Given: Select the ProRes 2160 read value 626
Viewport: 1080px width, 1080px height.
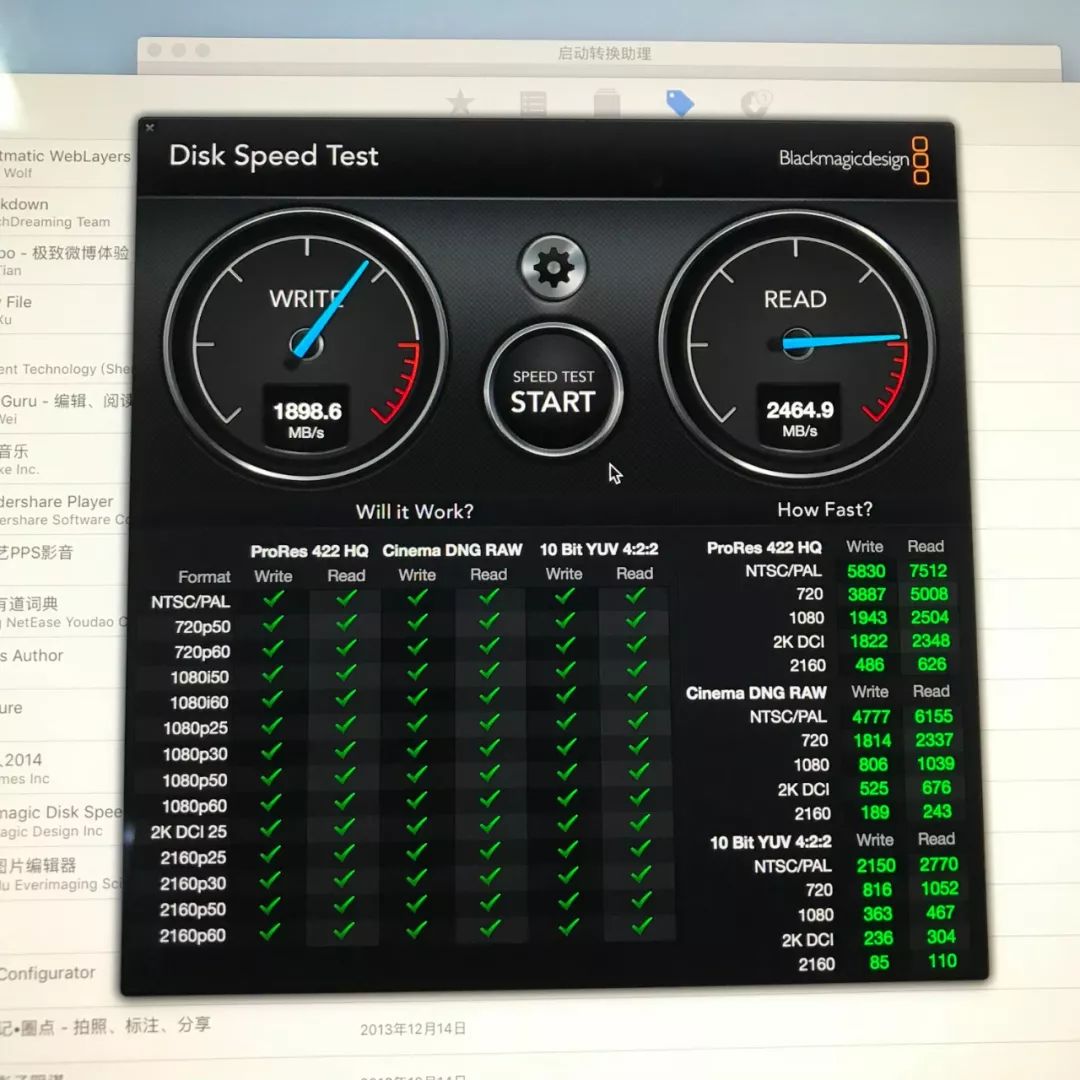Looking at the screenshot, I should (x=932, y=664).
